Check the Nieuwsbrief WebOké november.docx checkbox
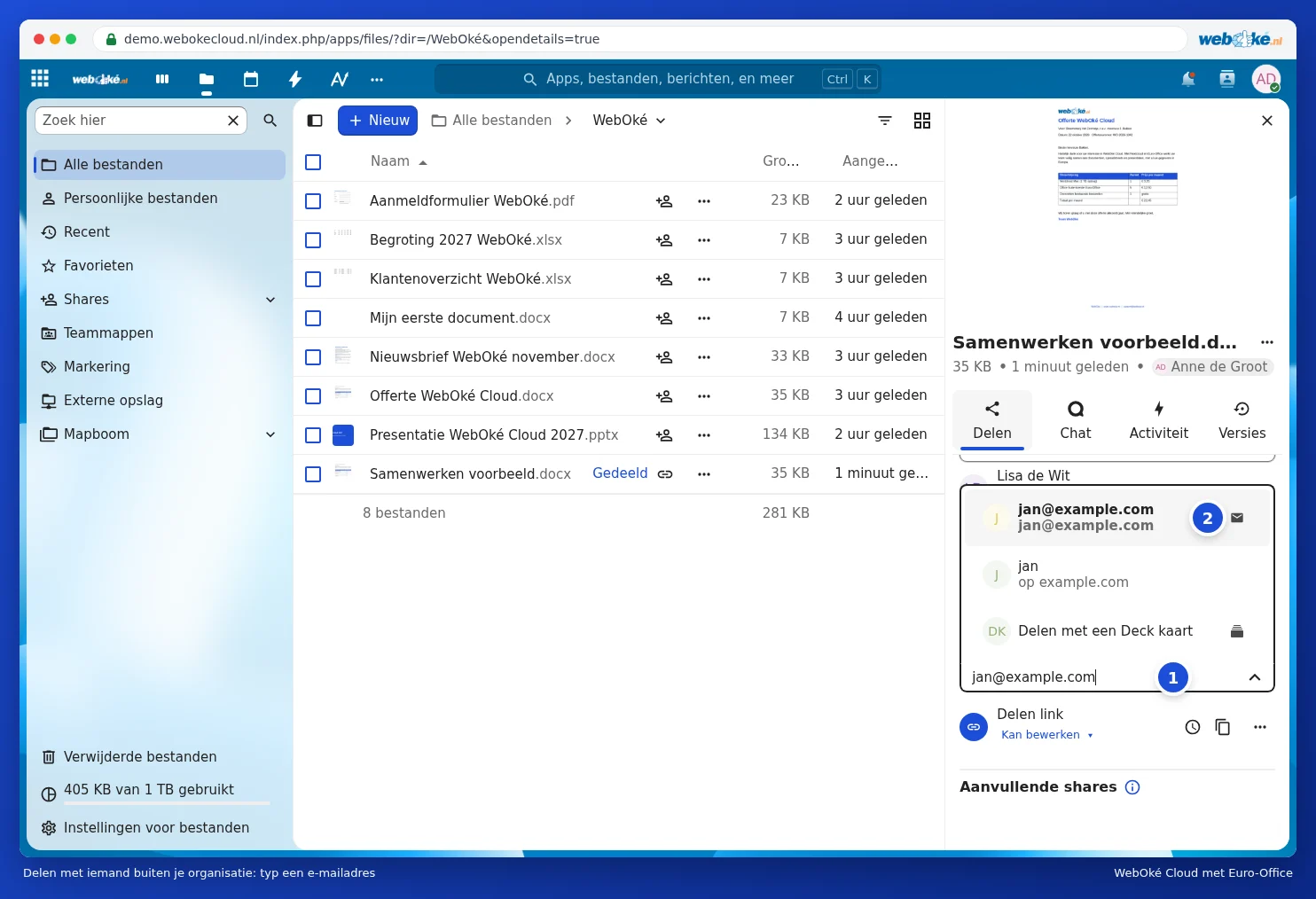The width and height of the screenshot is (1316, 899). point(313,357)
